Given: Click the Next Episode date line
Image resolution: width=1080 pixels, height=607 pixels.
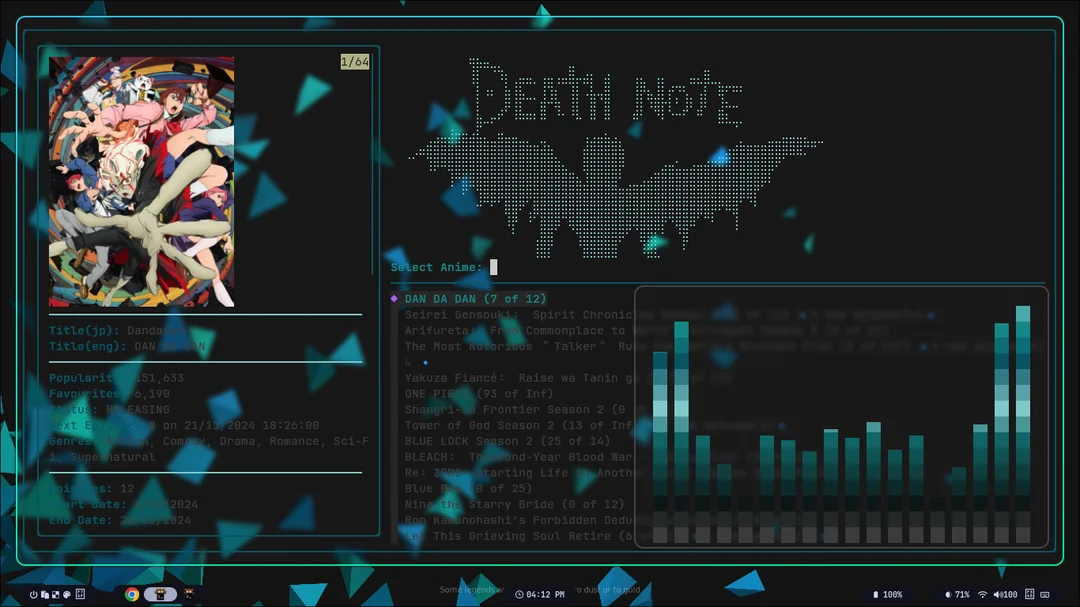Looking at the screenshot, I should coord(184,425).
